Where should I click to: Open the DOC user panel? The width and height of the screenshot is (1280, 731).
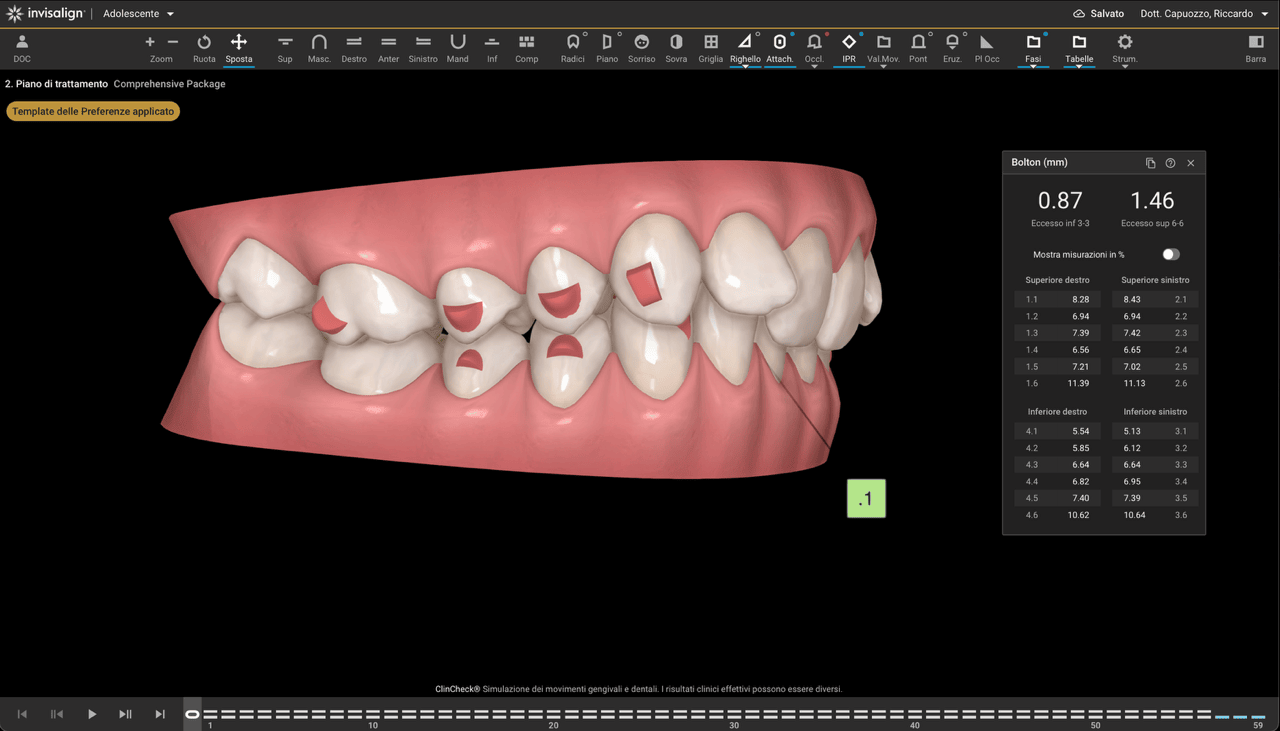coord(22,48)
